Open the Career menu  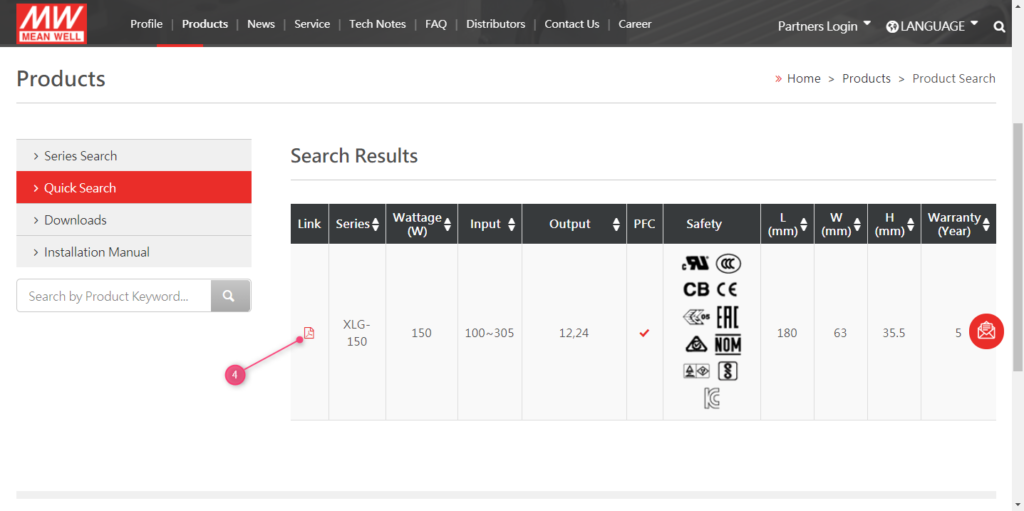click(635, 24)
